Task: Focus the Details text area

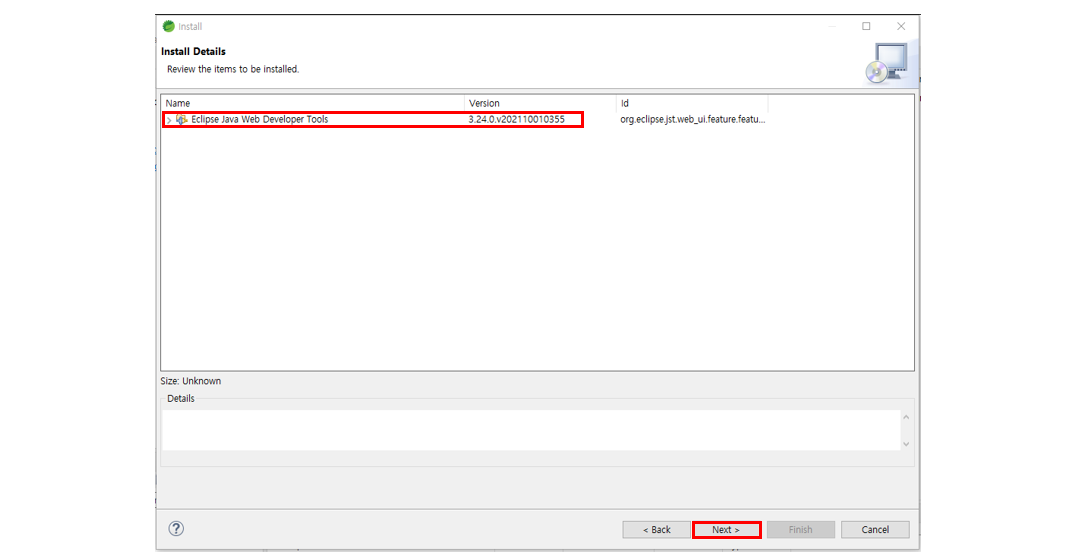Action: pos(531,430)
